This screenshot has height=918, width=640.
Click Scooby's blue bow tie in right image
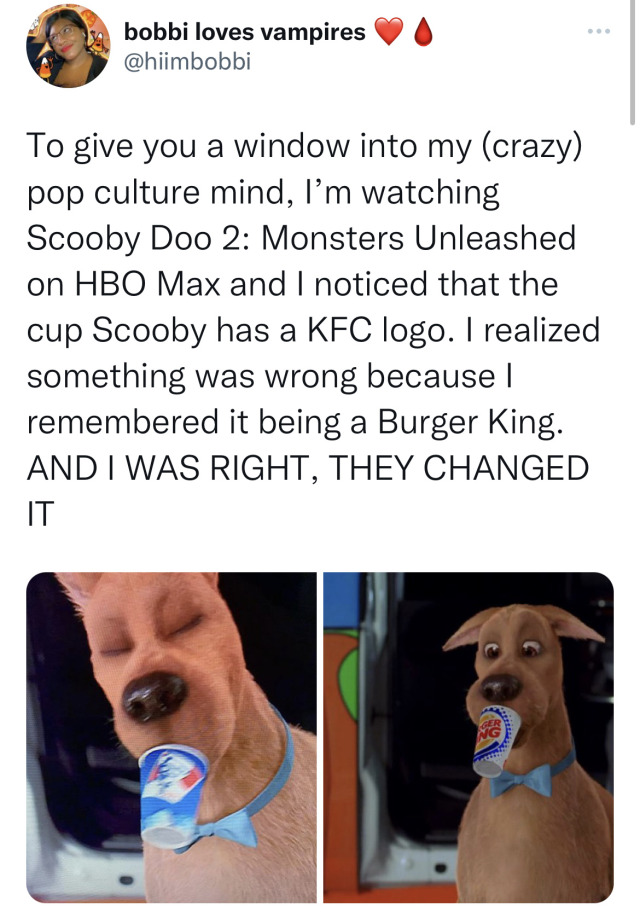(522, 780)
